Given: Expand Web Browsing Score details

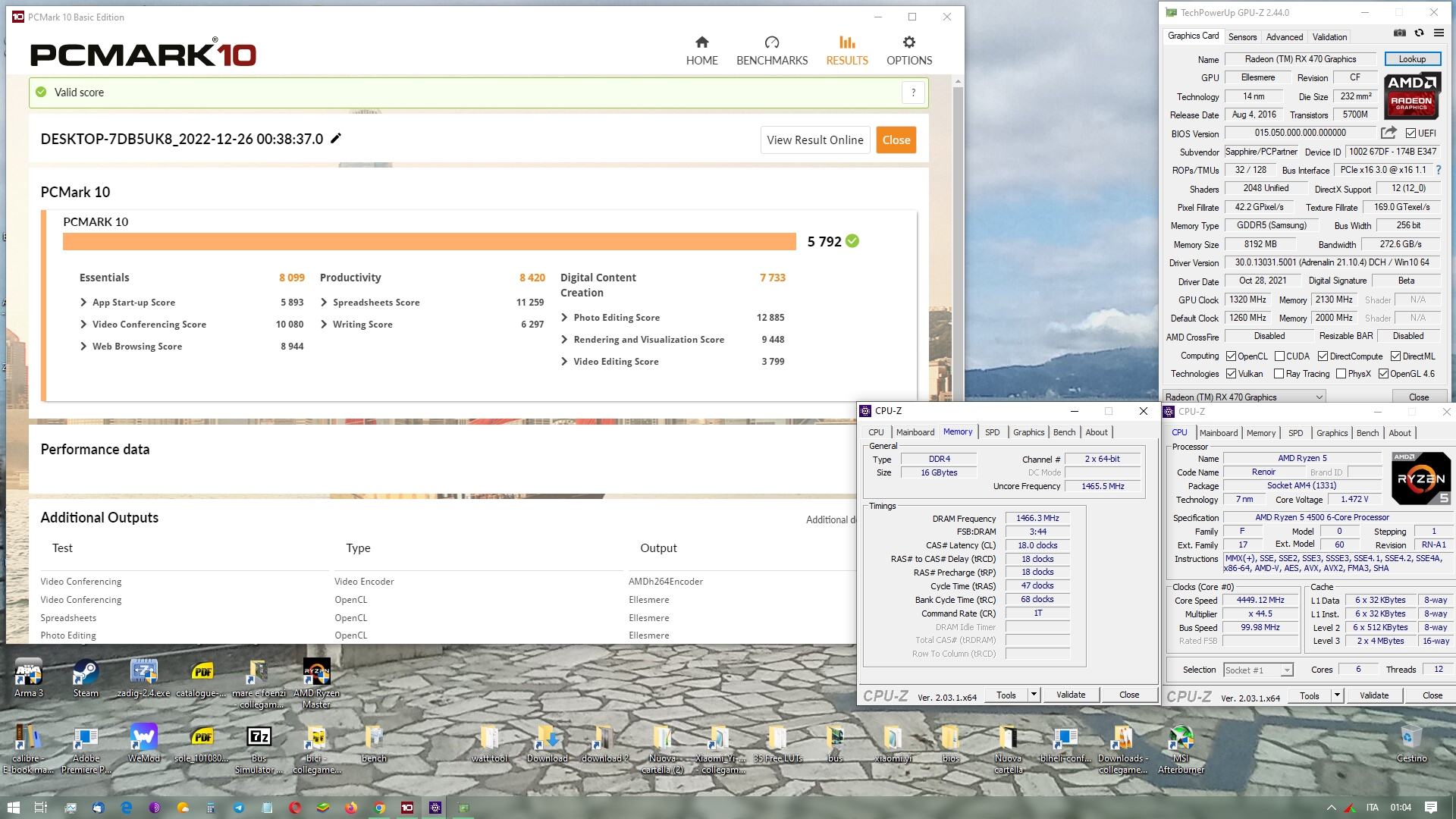Looking at the screenshot, I should click(x=83, y=347).
